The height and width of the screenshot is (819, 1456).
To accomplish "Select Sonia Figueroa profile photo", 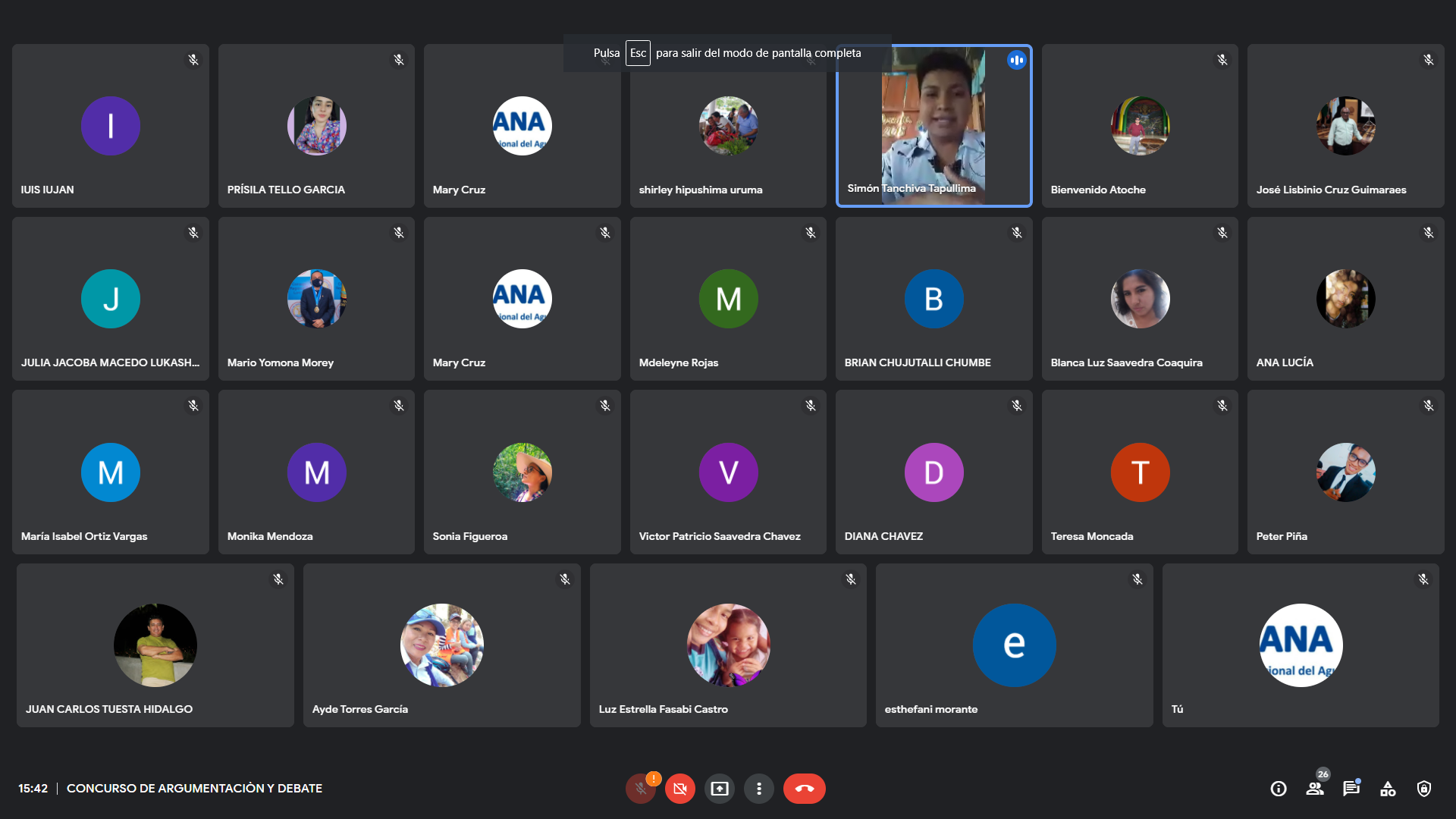I will [522, 472].
